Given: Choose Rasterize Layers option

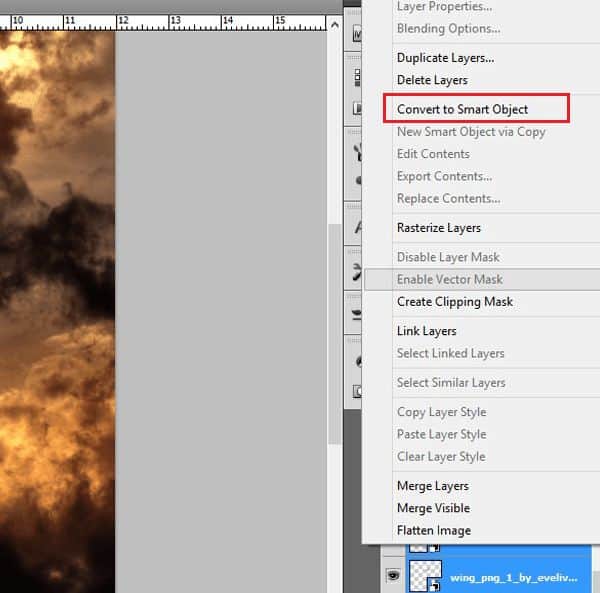Looking at the screenshot, I should pyautogui.click(x=438, y=228).
